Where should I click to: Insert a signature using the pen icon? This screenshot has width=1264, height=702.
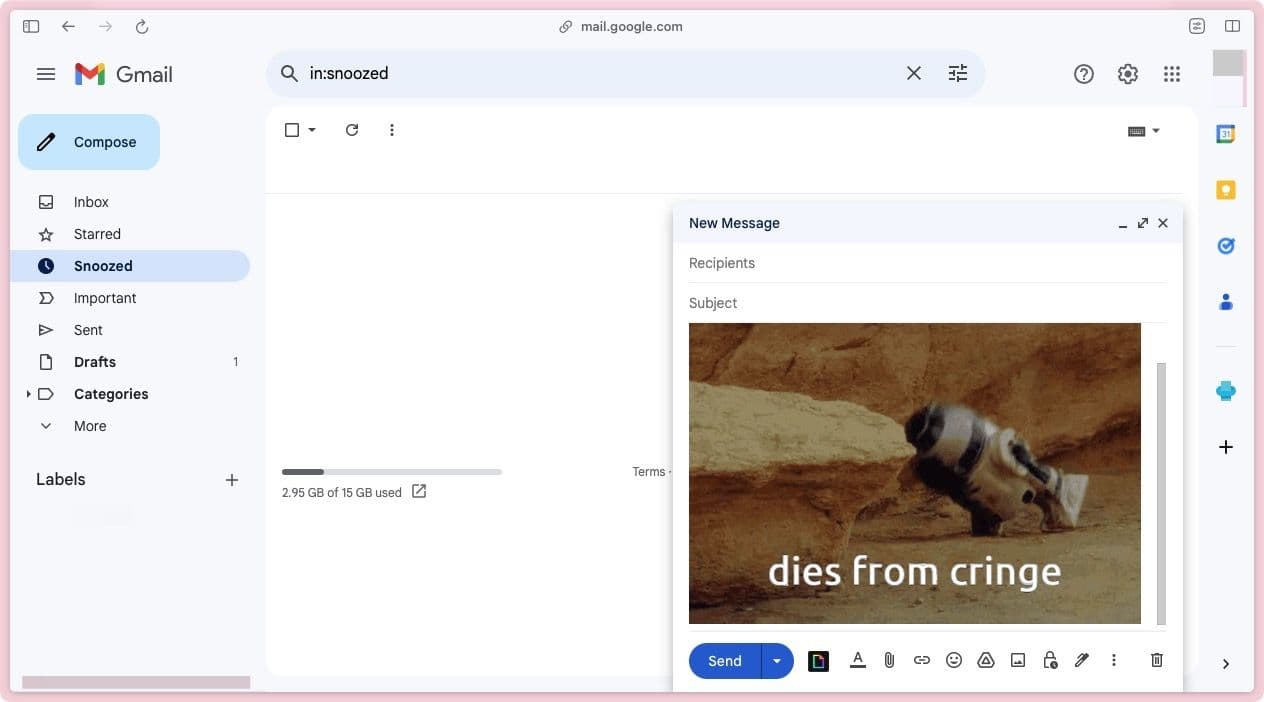coord(1081,660)
